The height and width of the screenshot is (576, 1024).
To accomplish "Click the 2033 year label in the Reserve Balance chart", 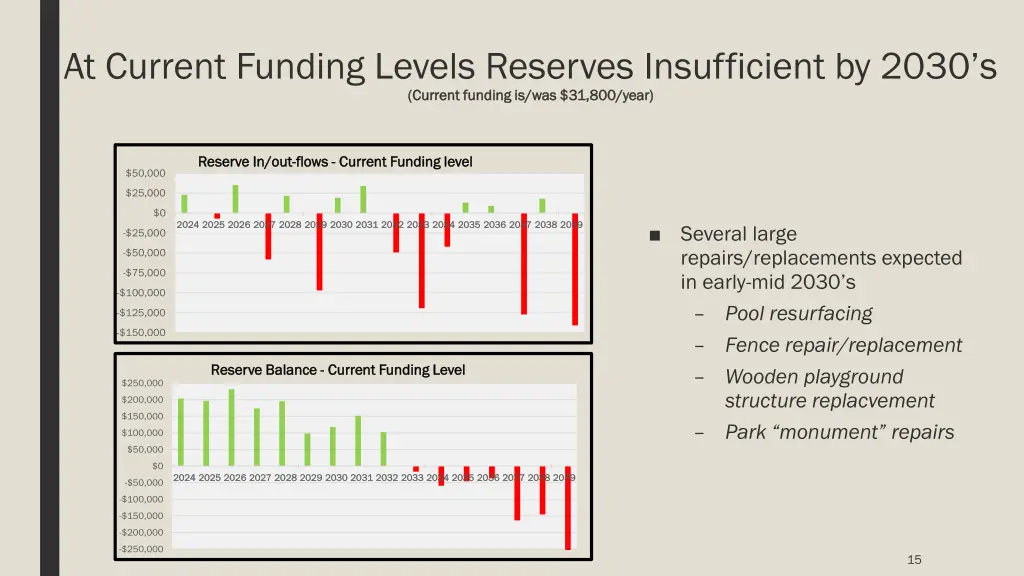I will click(x=412, y=477).
